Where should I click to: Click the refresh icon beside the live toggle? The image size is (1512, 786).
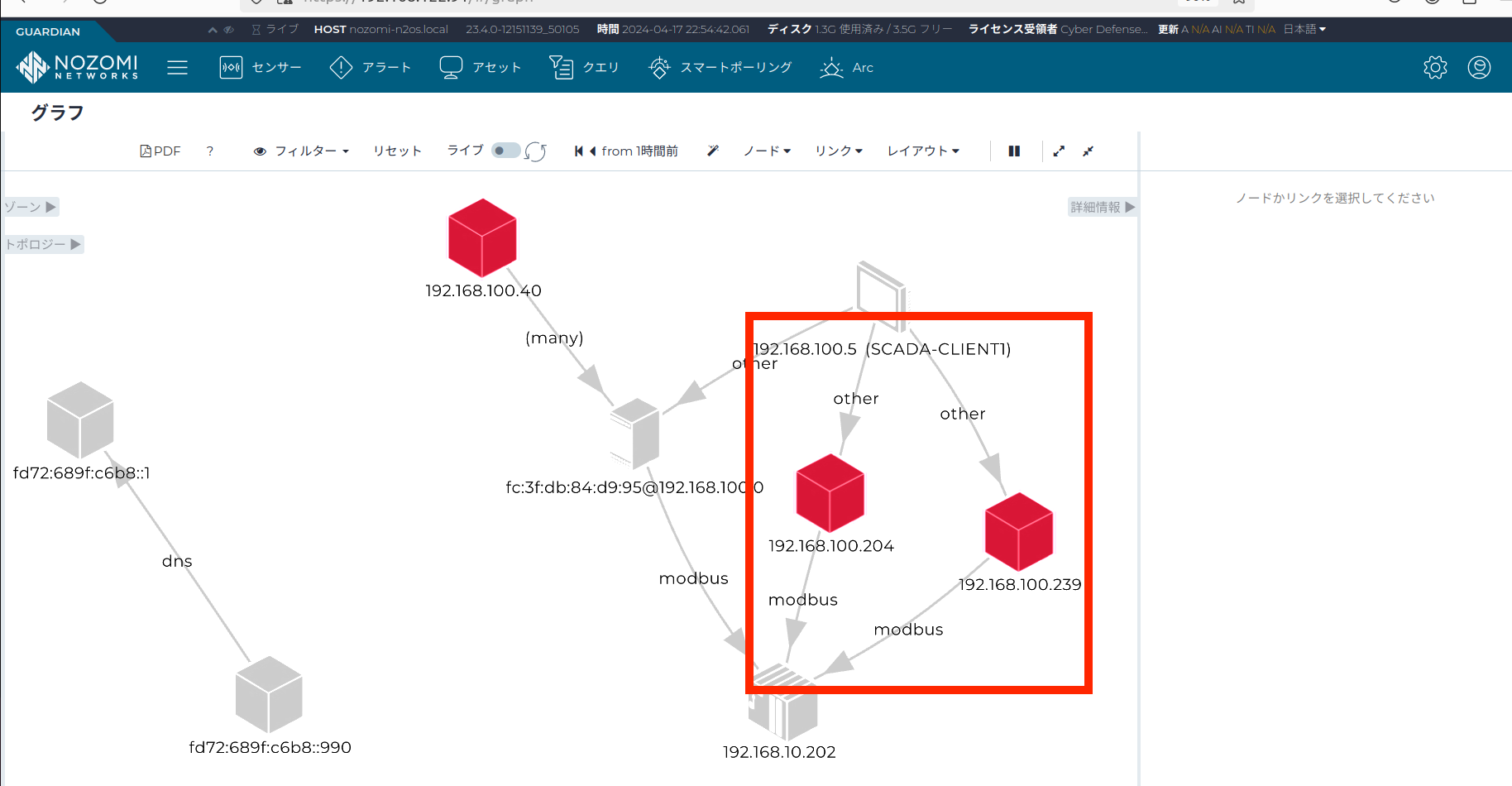pos(536,151)
